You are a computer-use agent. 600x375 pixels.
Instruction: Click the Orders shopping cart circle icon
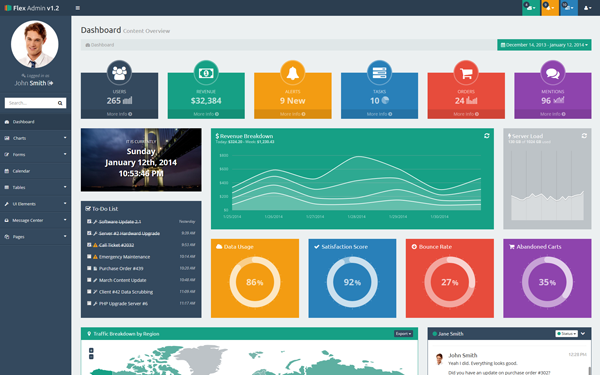(x=466, y=72)
